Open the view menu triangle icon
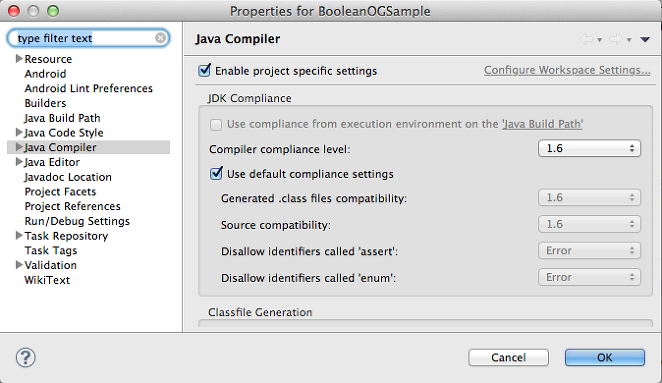662x383 pixels. (645, 40)
